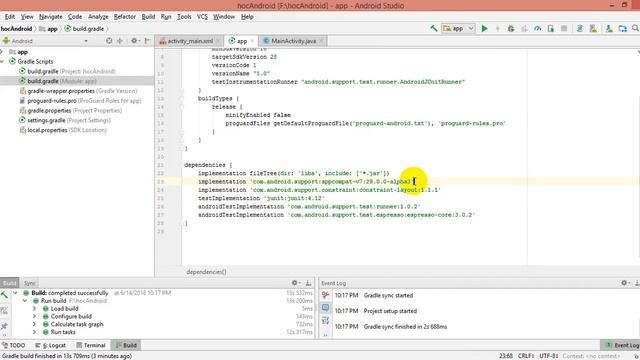This screenshot has width=640, height=360.
Task: Open the app run configuration dropdown
Action: (458, 29)
